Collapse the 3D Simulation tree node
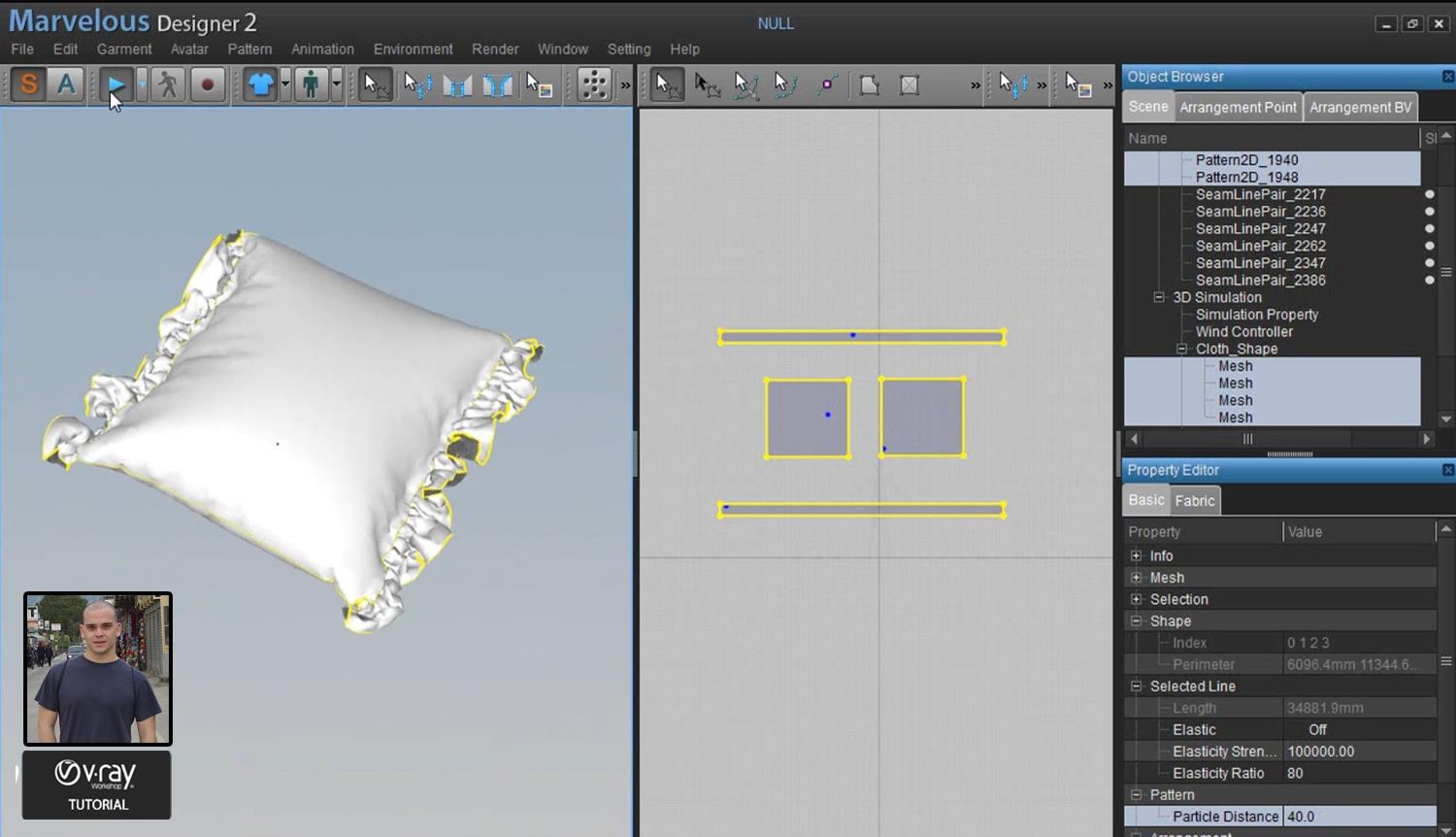Image resolution: width=1456 pixels, height=837 pixels. tap(1159, 297)
